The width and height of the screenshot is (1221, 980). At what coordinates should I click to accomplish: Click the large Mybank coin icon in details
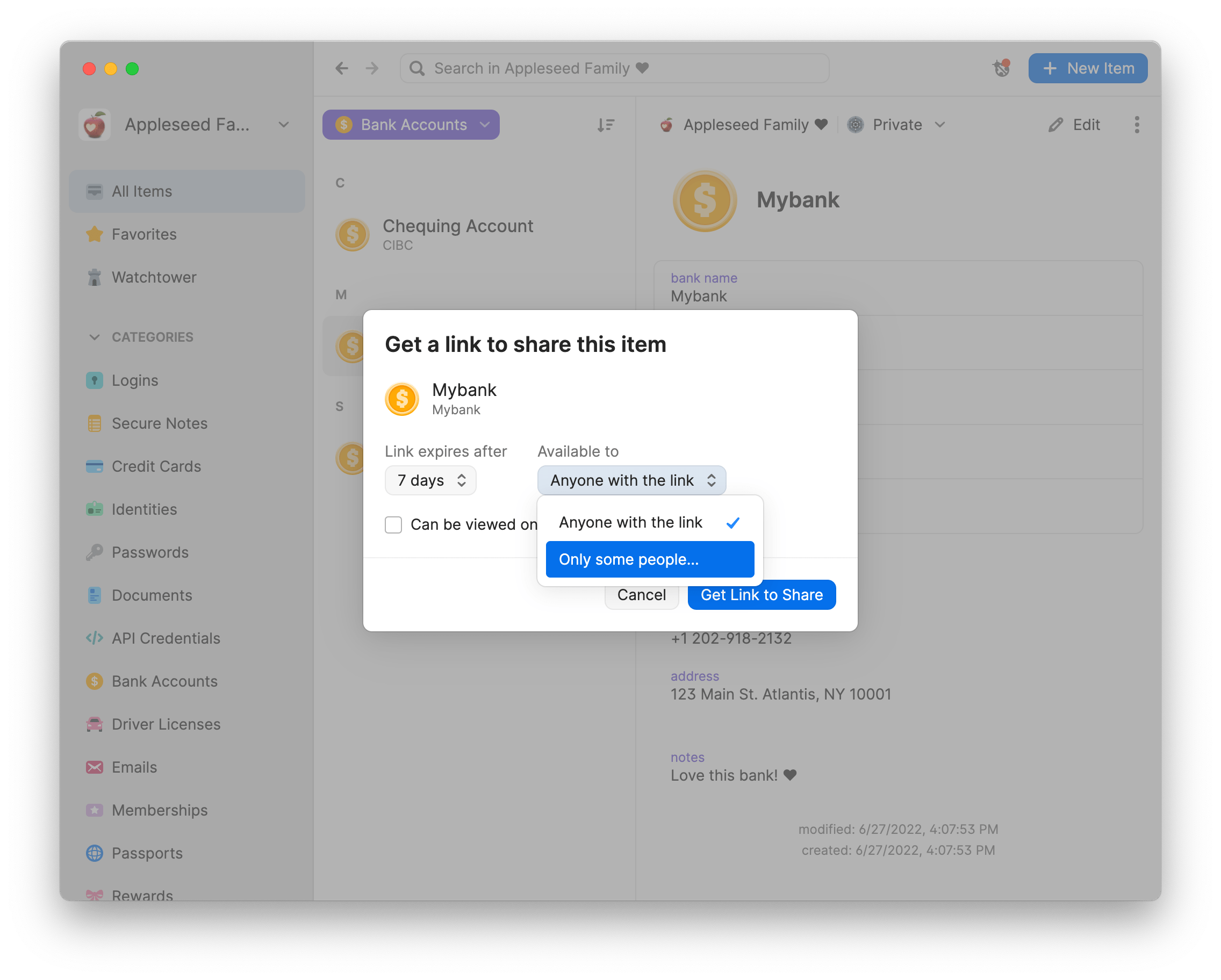705,200
